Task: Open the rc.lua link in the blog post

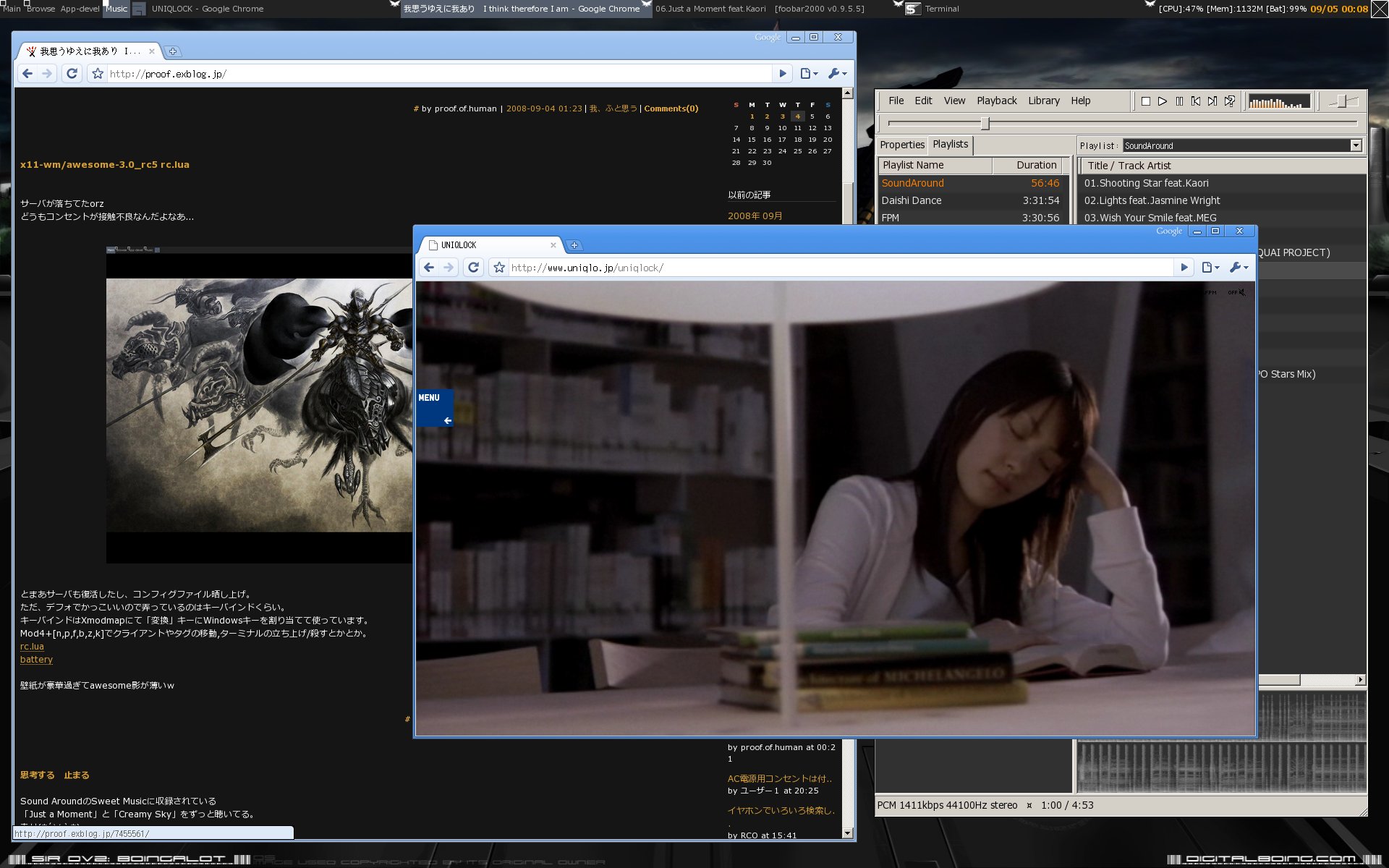Action: click(32, 647)
